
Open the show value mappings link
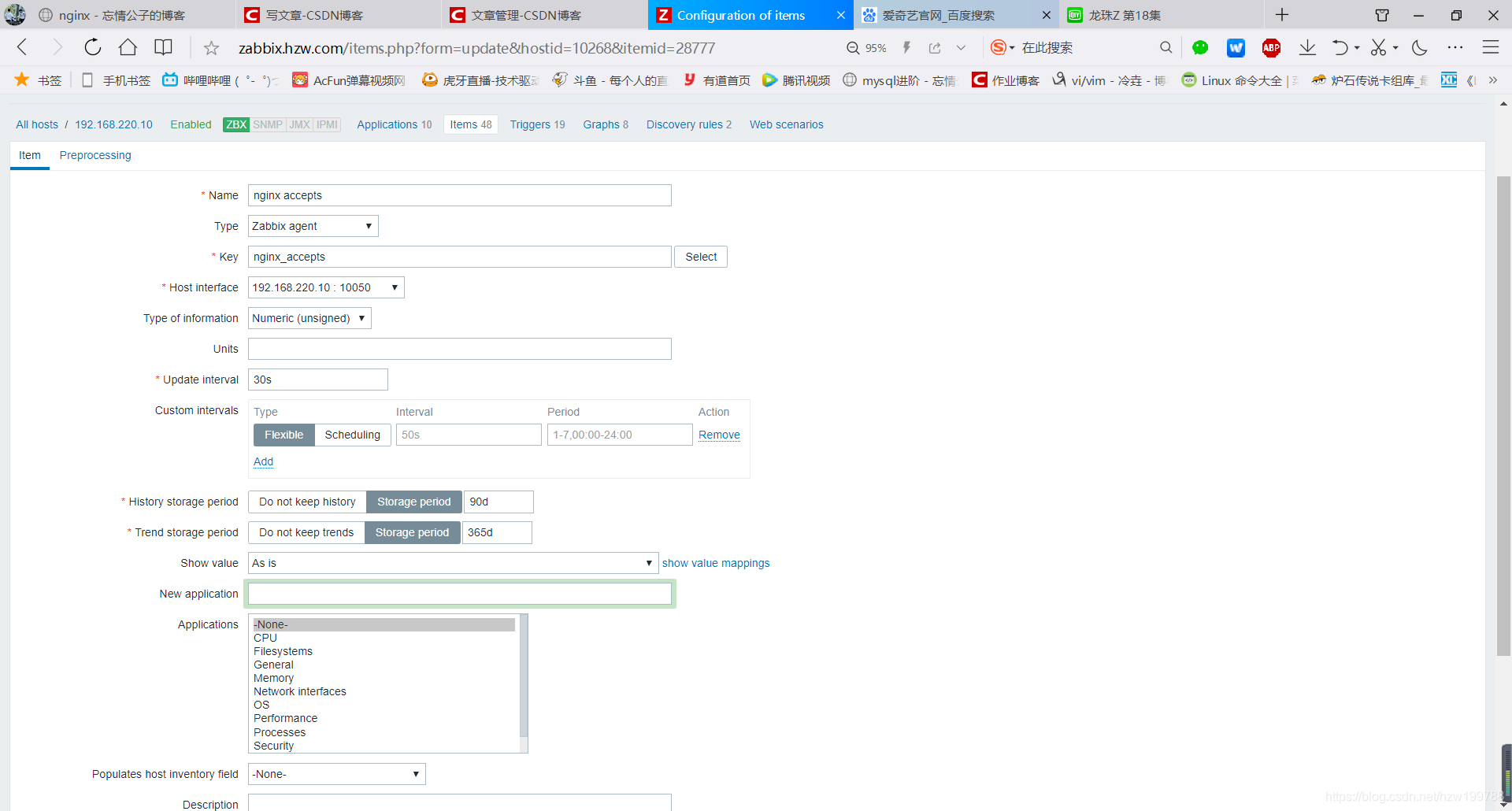[715, 563]
